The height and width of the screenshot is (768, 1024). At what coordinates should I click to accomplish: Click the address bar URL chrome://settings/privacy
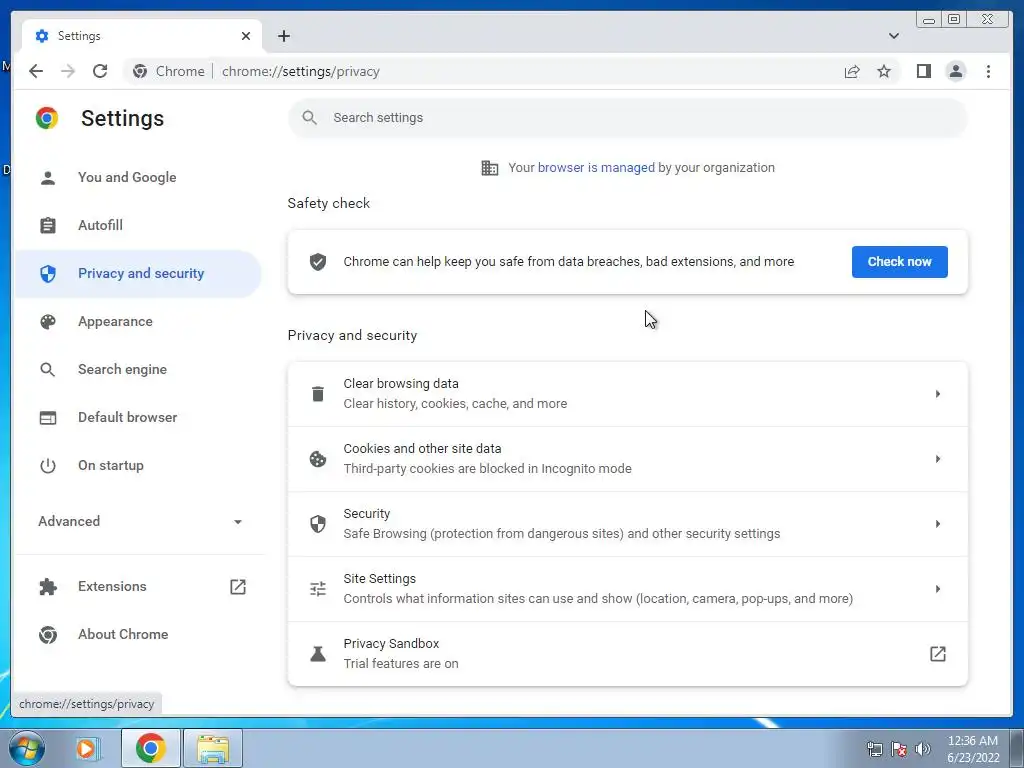[300, 71]
